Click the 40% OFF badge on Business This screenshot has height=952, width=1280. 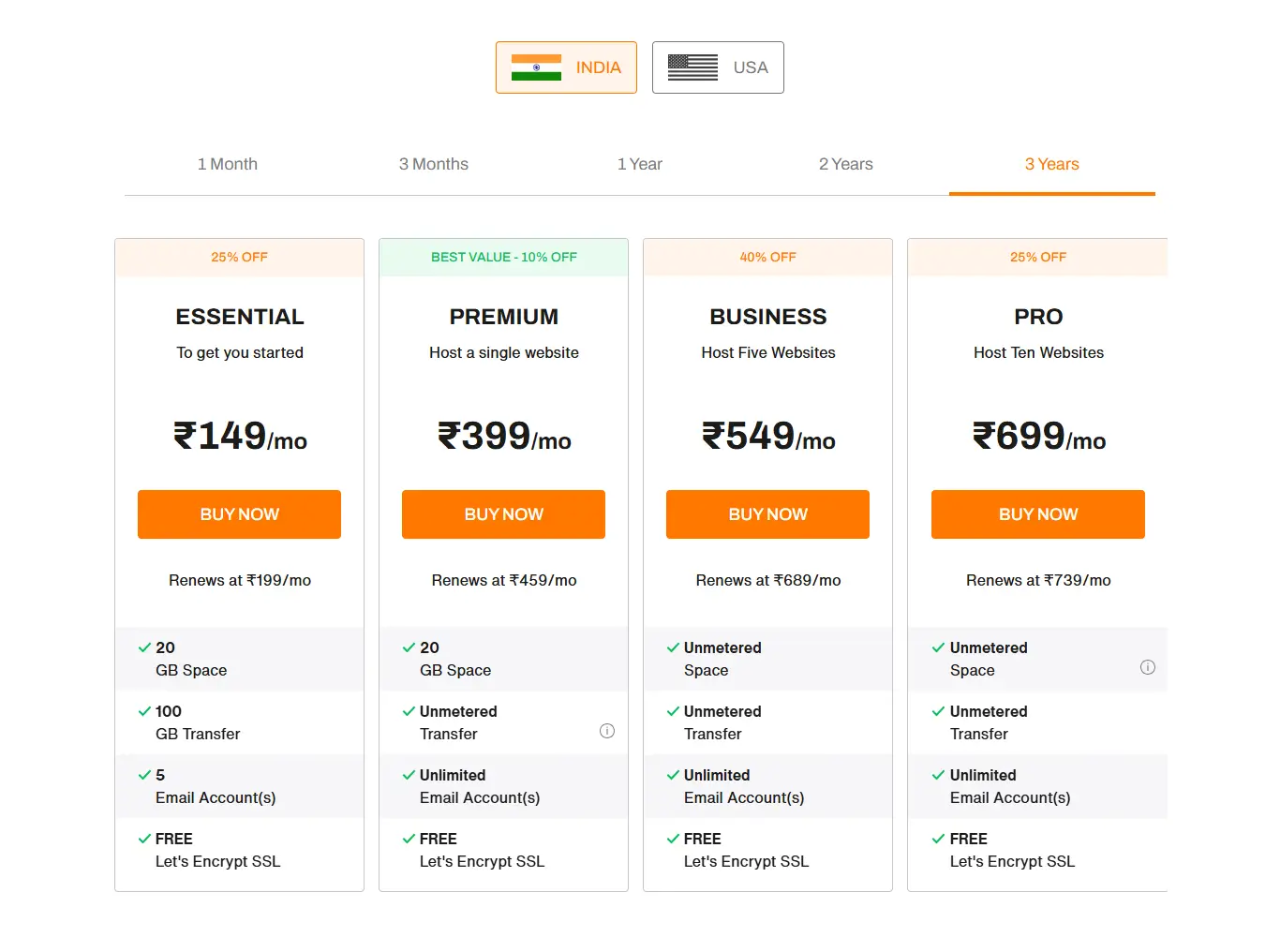point(767,257)
